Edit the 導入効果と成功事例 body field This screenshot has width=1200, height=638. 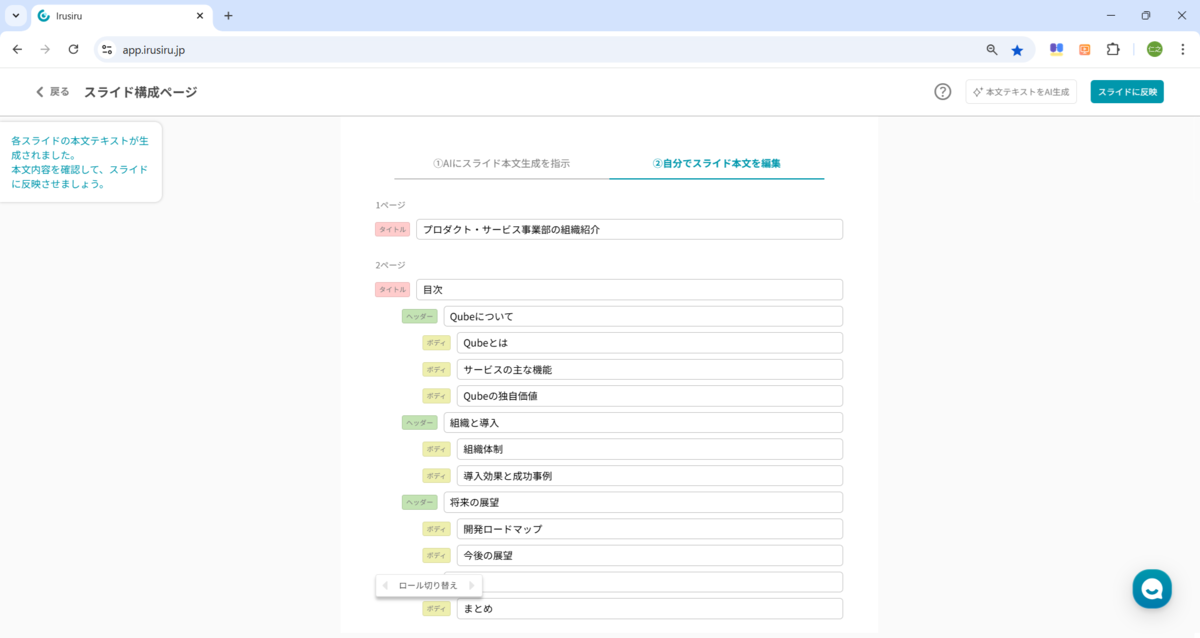point(650,475)
